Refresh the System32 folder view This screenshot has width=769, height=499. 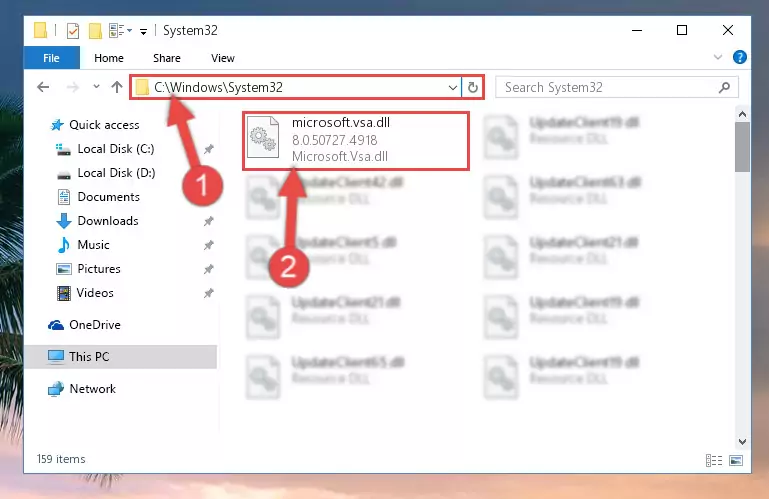pos(472,88)
